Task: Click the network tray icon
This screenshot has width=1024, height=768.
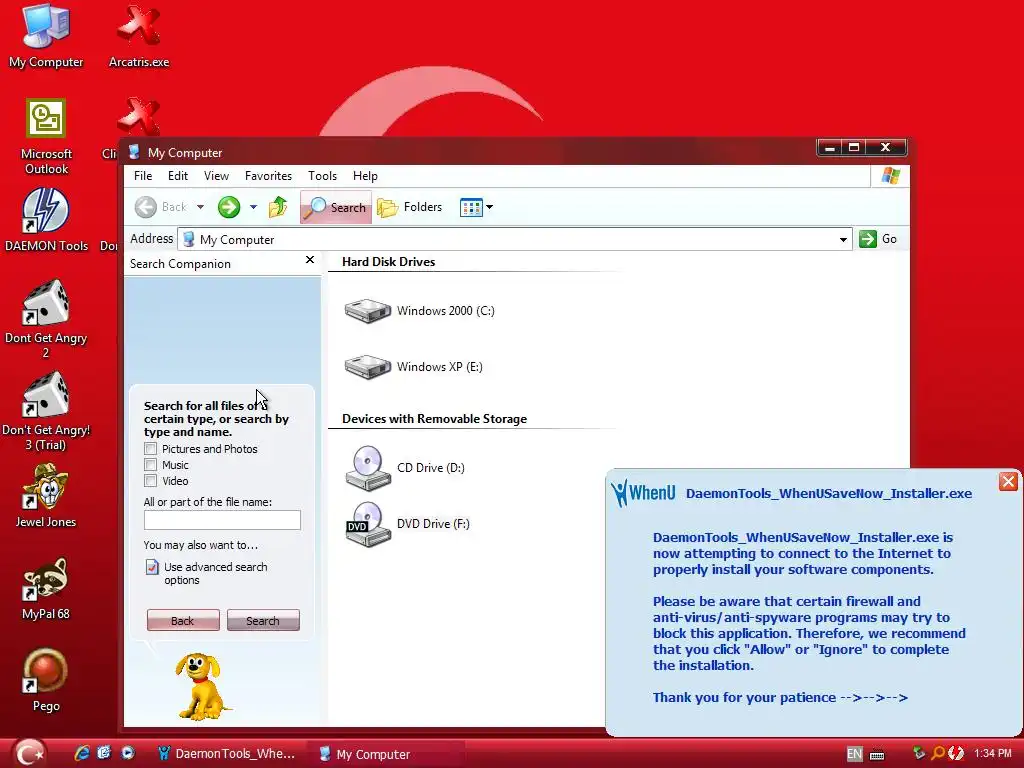Action: click(919, 754)
